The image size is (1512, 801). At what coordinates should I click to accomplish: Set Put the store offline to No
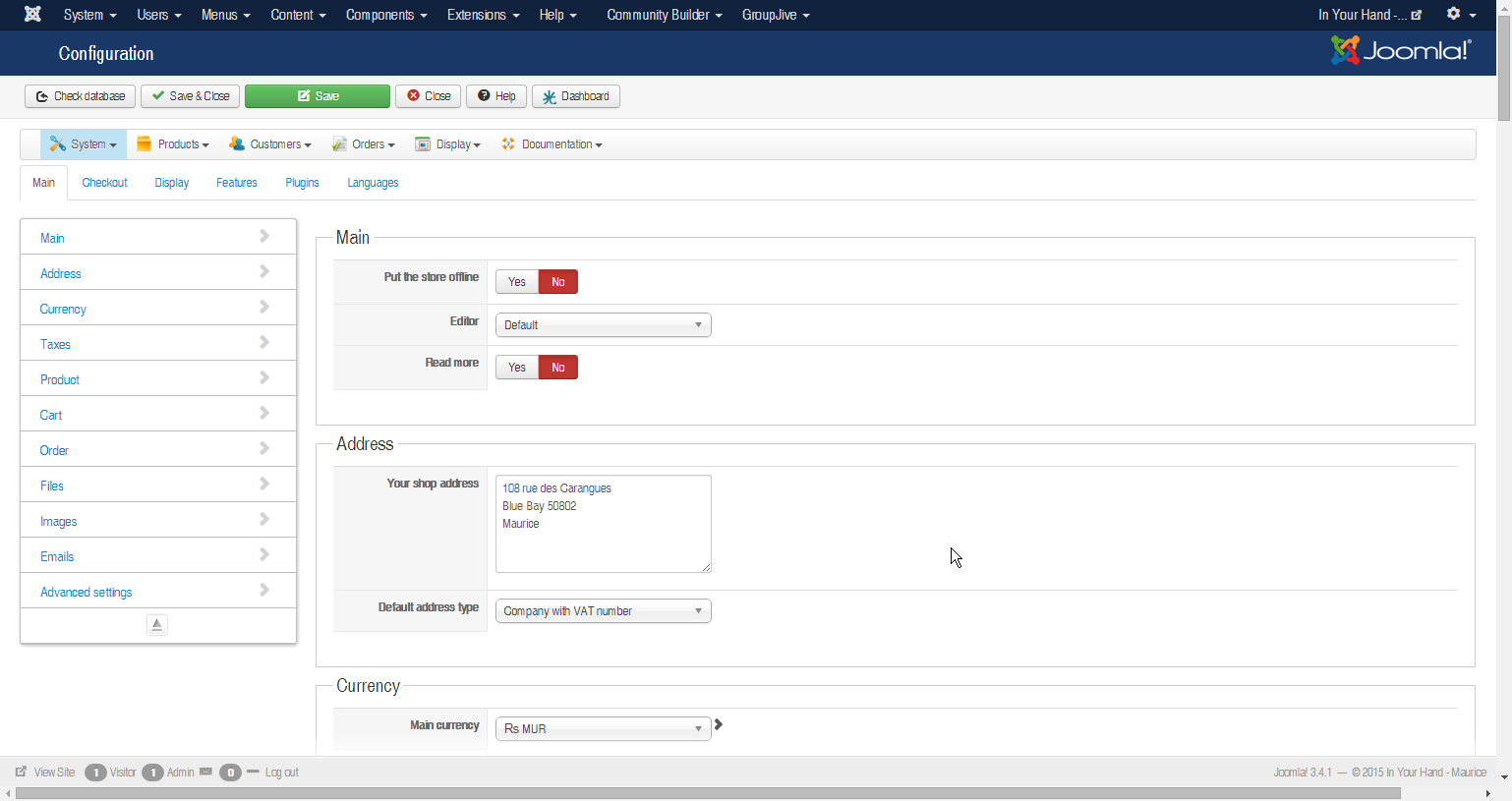pyautogui.click(x=558, y=282)
